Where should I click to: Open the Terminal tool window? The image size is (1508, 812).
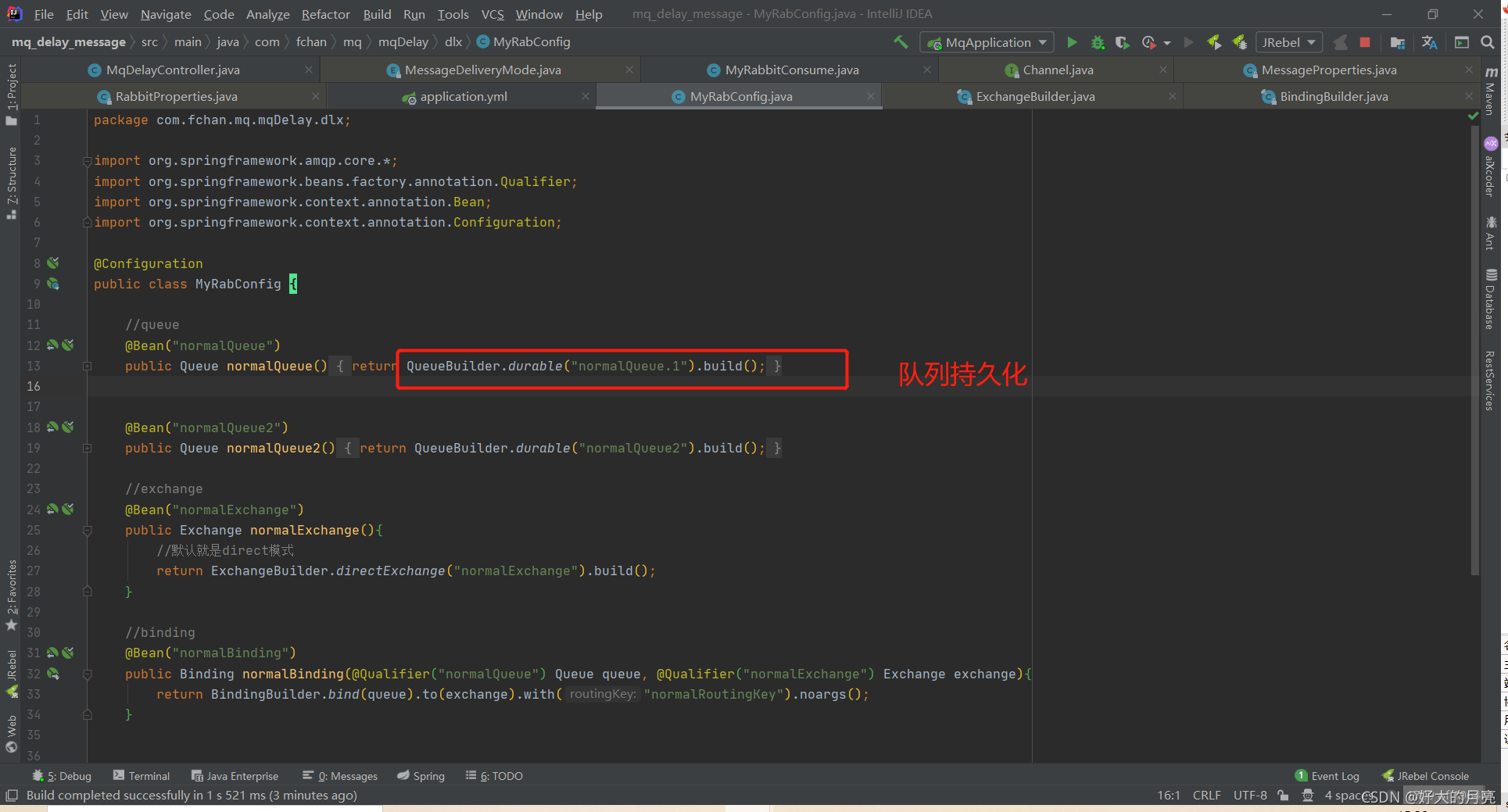[141, 776]
